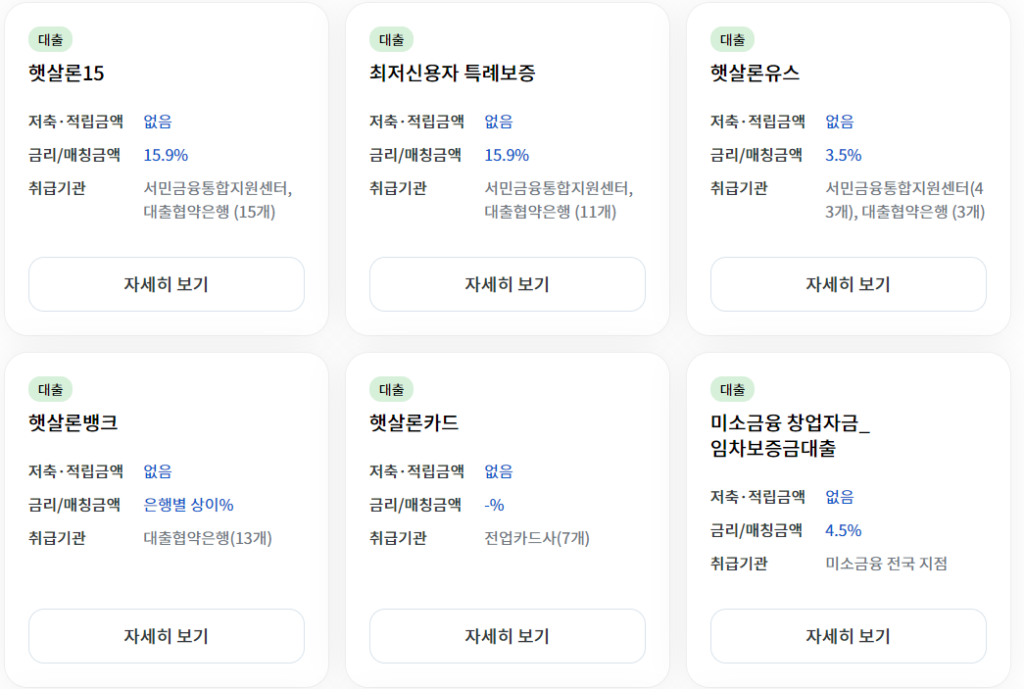The height and width of the screenshot is (689, 1024).
Task: Click 자세히 보기 under 햇살론뱅크
Action: click(x=166, y=636)
